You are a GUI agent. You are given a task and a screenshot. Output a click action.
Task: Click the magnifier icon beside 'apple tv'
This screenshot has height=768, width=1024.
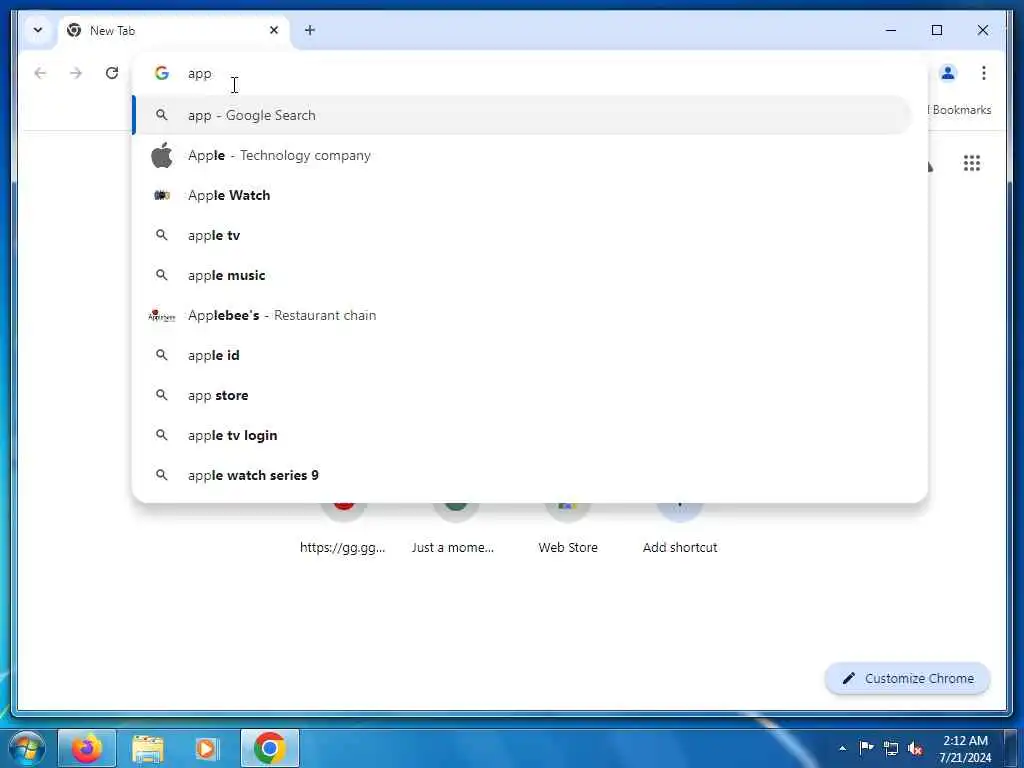161,235
